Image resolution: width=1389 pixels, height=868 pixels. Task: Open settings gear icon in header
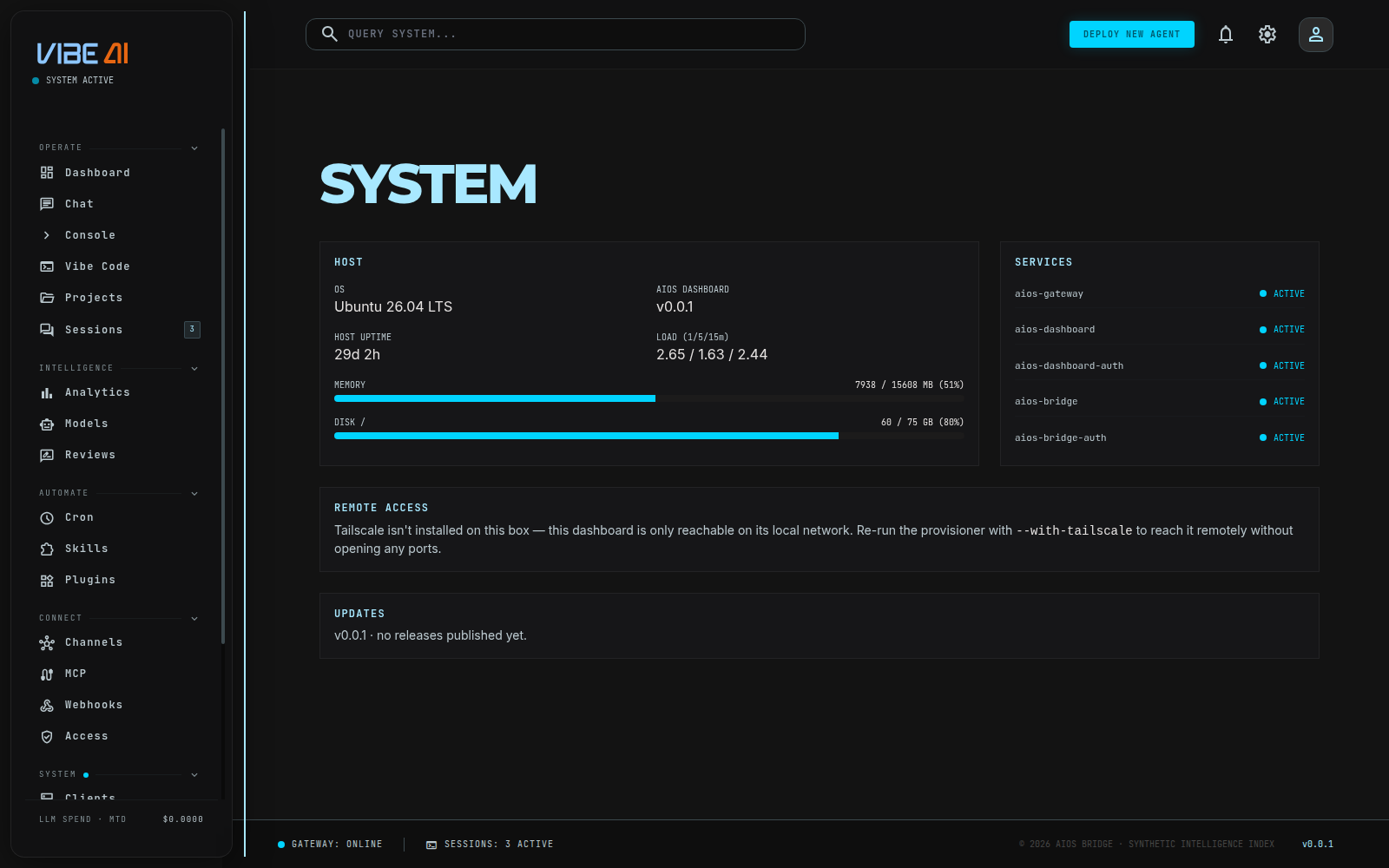pyautogui.click(x=1267, y=35)
